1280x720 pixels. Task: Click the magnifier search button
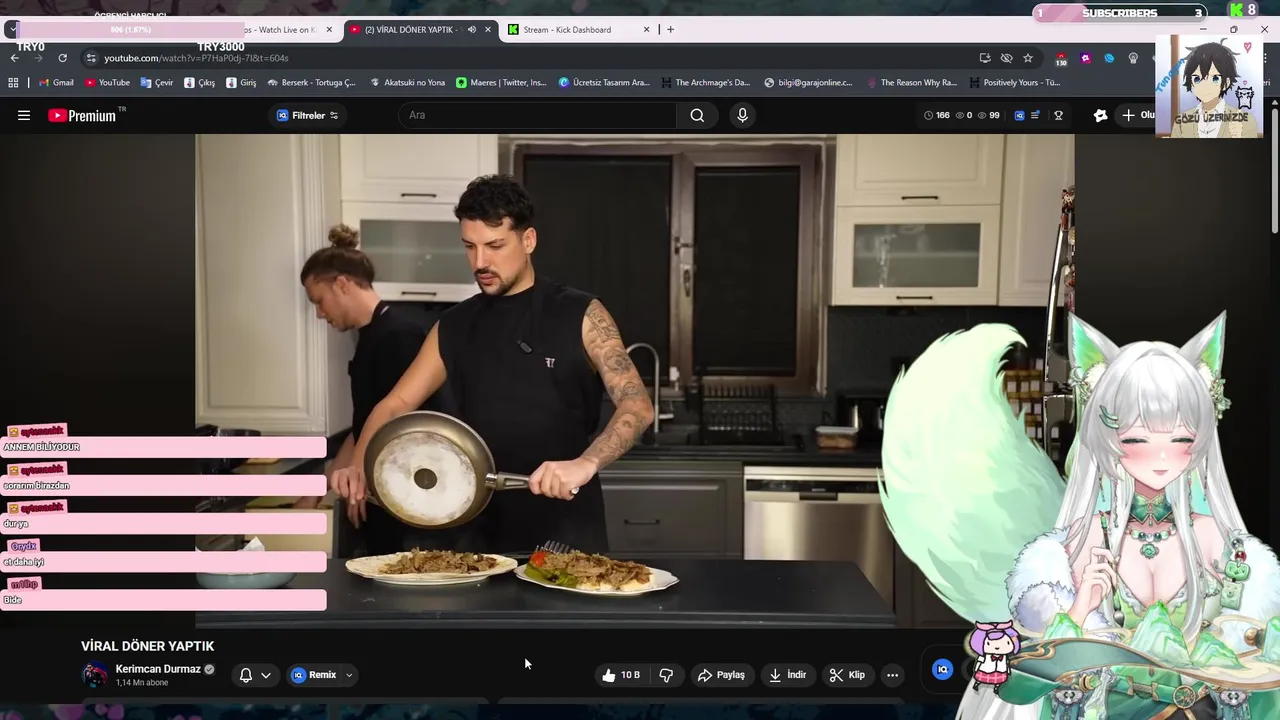697,115
